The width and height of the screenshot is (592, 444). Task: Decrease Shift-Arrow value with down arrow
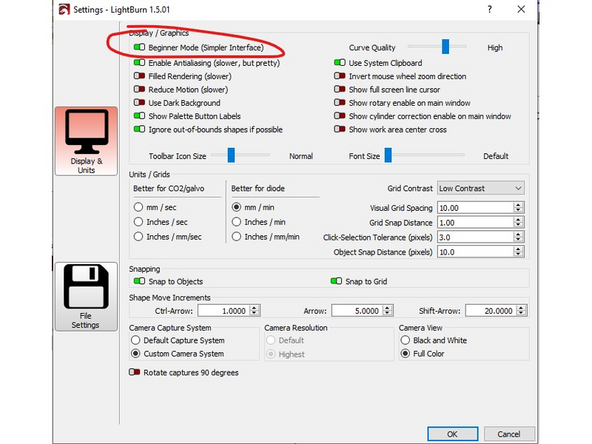point(521,314)
